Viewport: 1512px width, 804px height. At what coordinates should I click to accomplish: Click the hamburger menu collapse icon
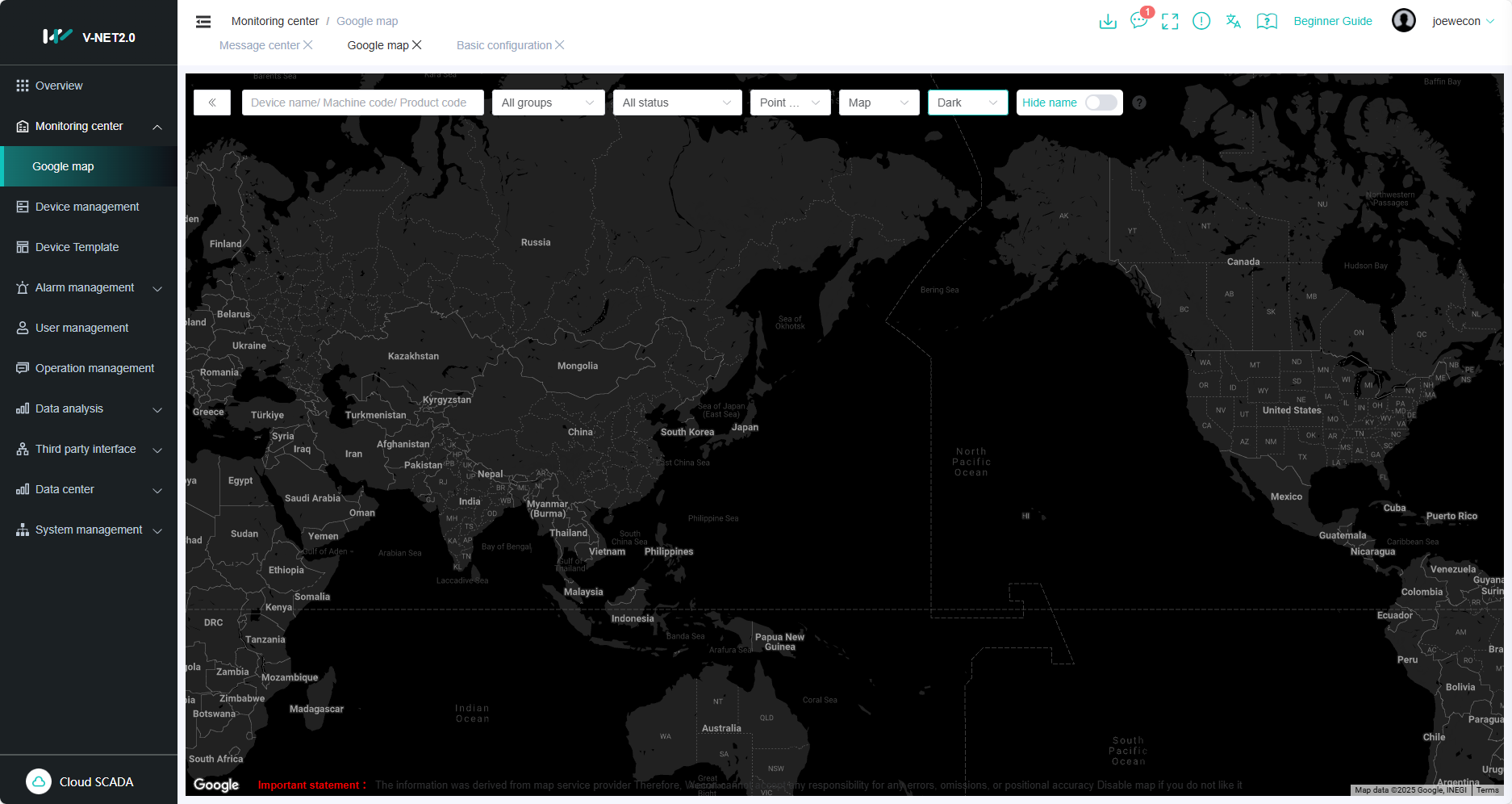203,22
